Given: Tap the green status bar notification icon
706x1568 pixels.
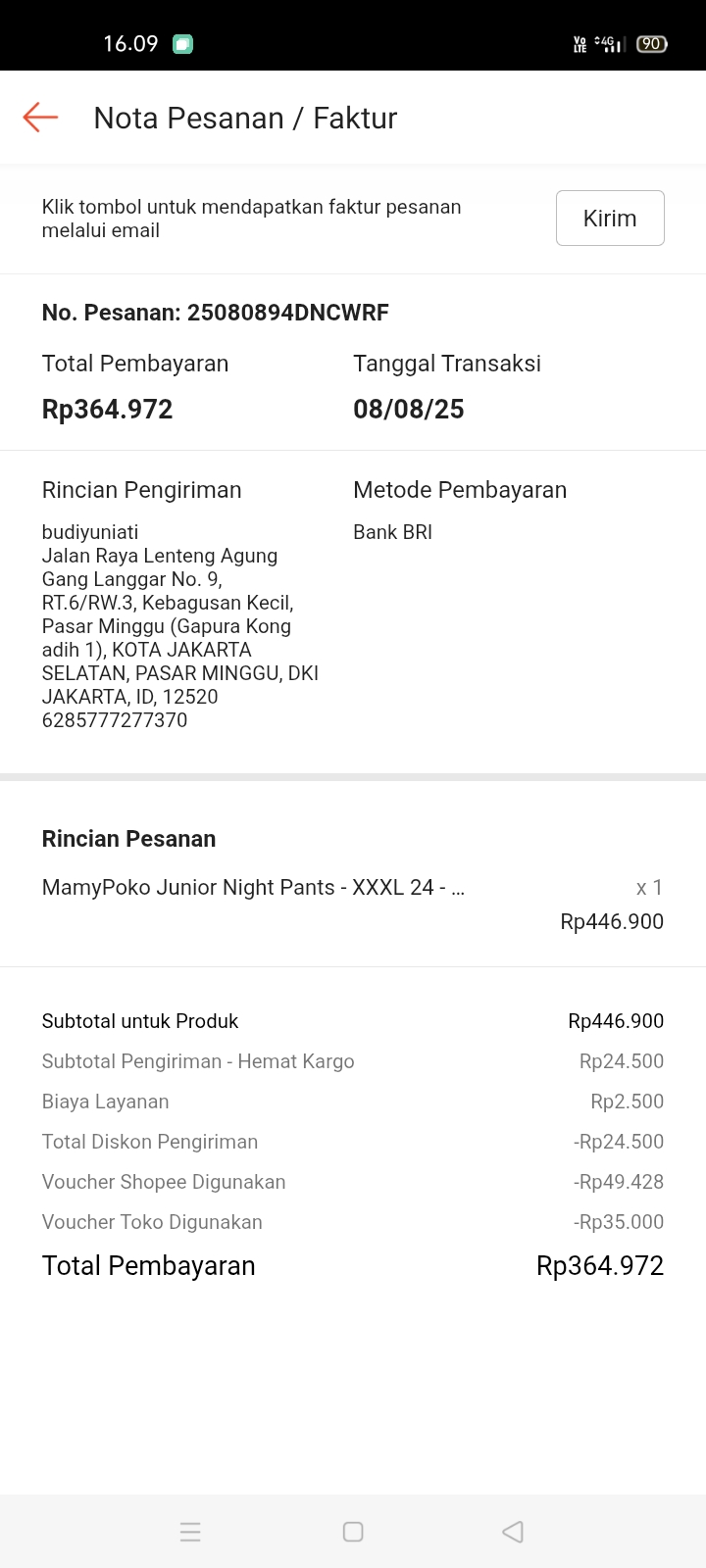Looking at the screenshot, I should click(182, 44).
